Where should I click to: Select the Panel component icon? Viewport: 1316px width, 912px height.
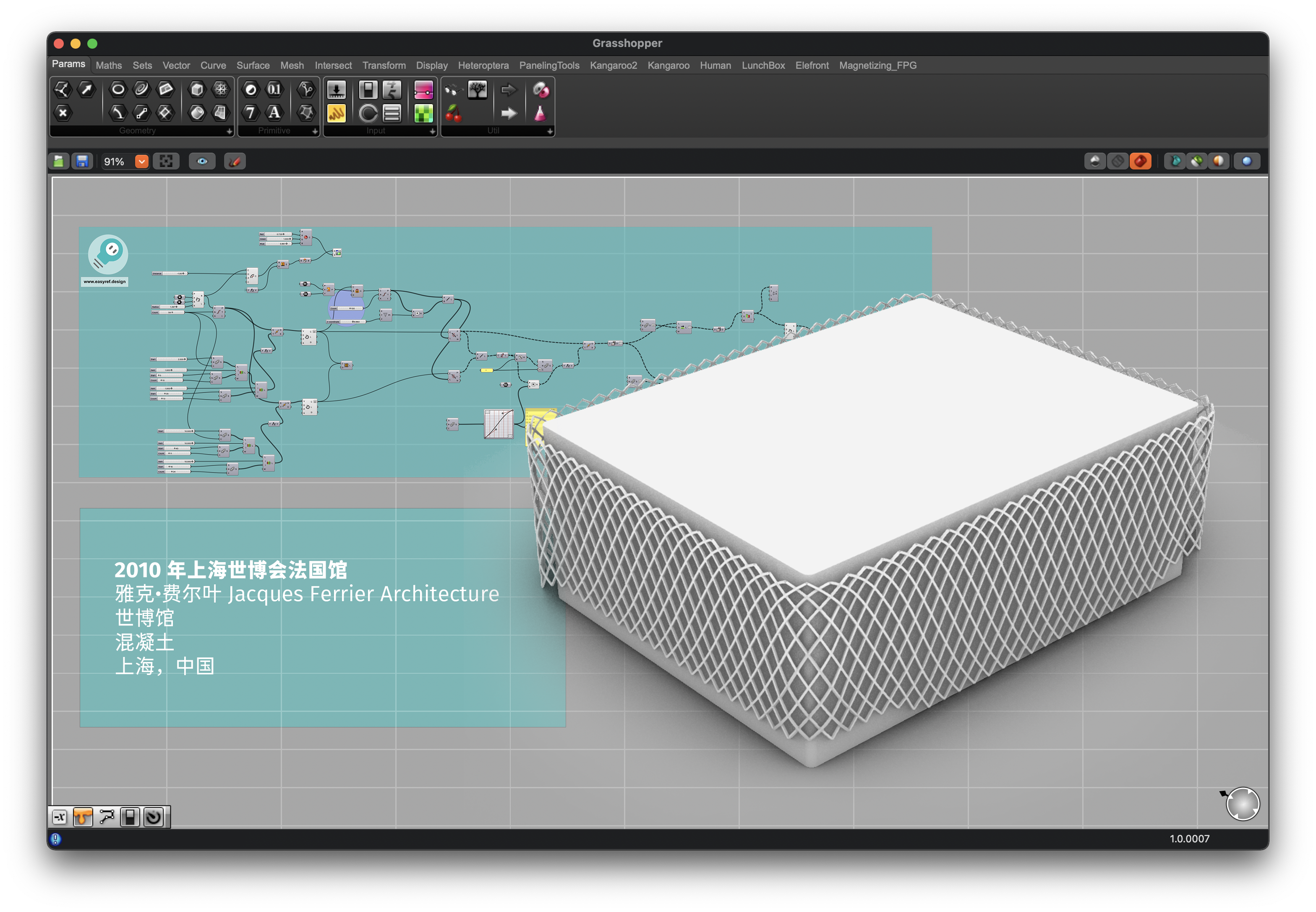pos(336,114)
